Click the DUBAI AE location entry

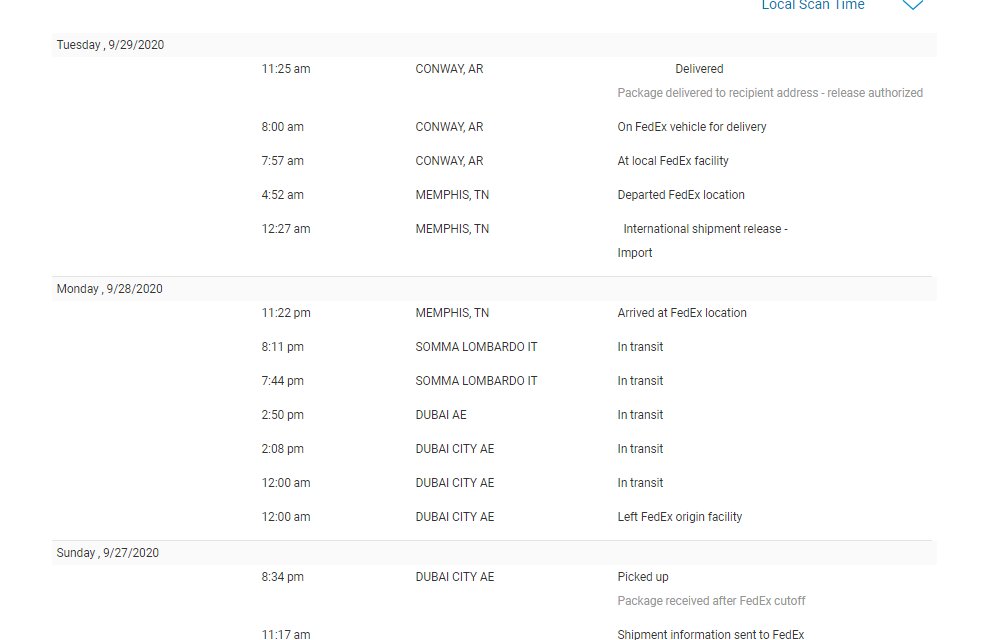pyautogui.click(x=441, y=414)
